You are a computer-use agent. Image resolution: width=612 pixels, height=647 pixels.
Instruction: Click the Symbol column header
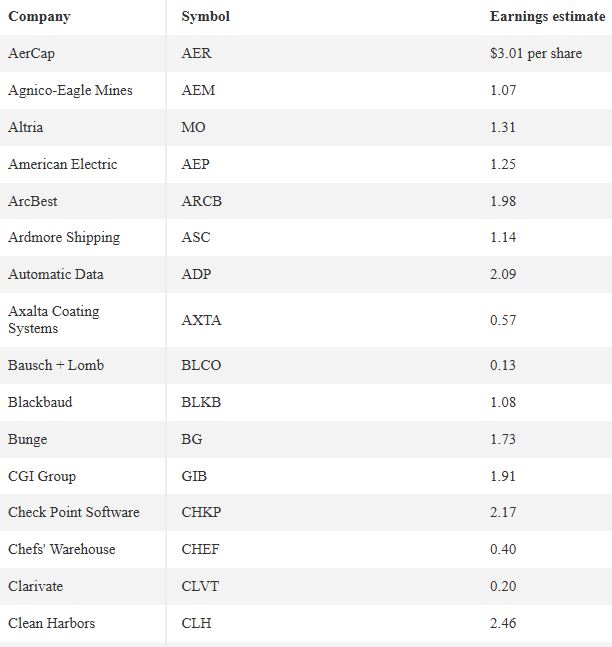point(206,17)
